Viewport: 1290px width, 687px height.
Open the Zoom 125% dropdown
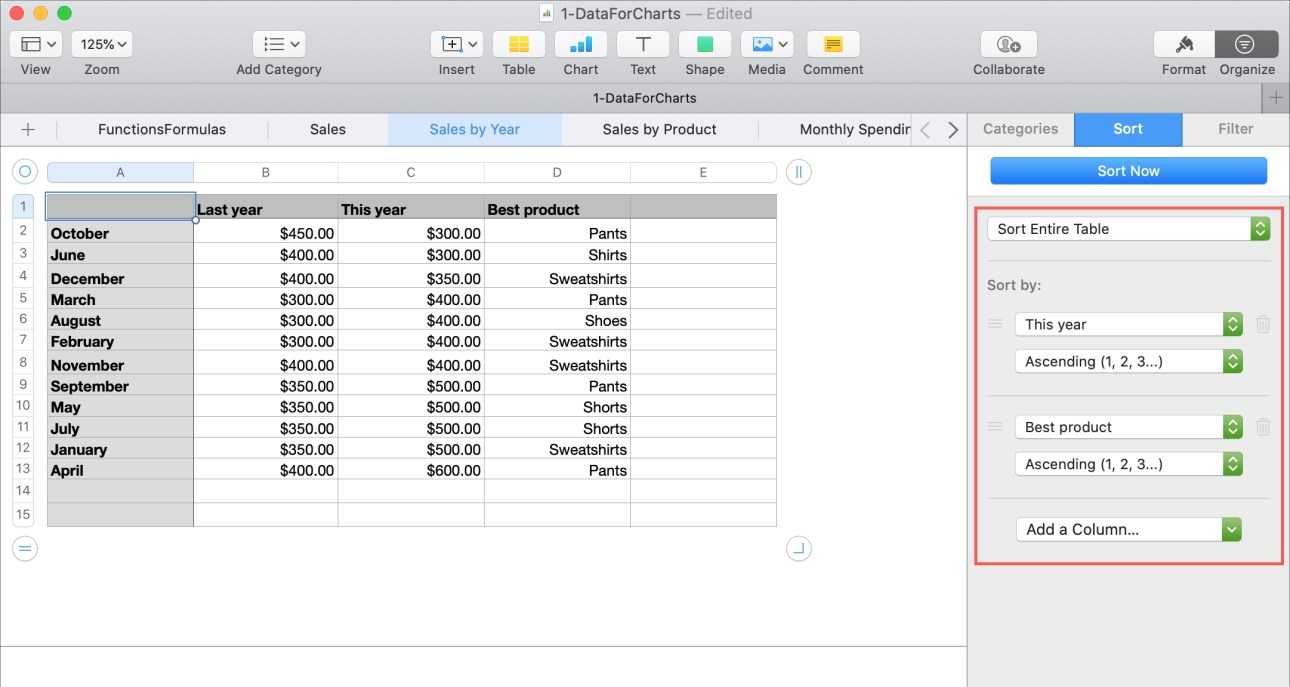(102, 45)
